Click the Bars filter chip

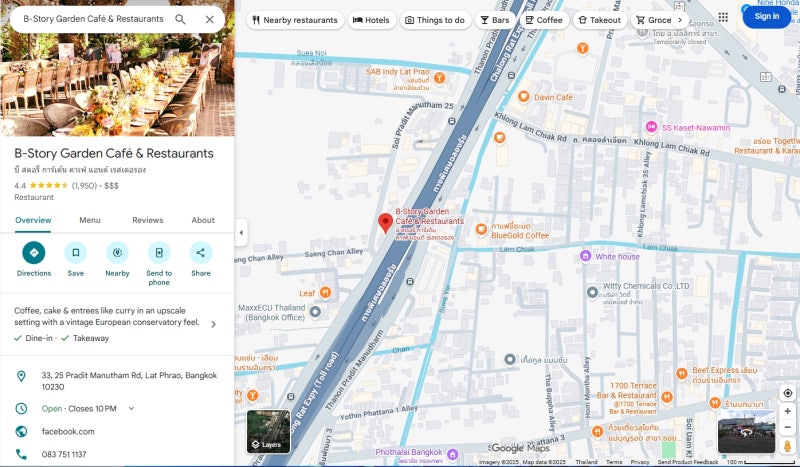[x=495, y=20]
